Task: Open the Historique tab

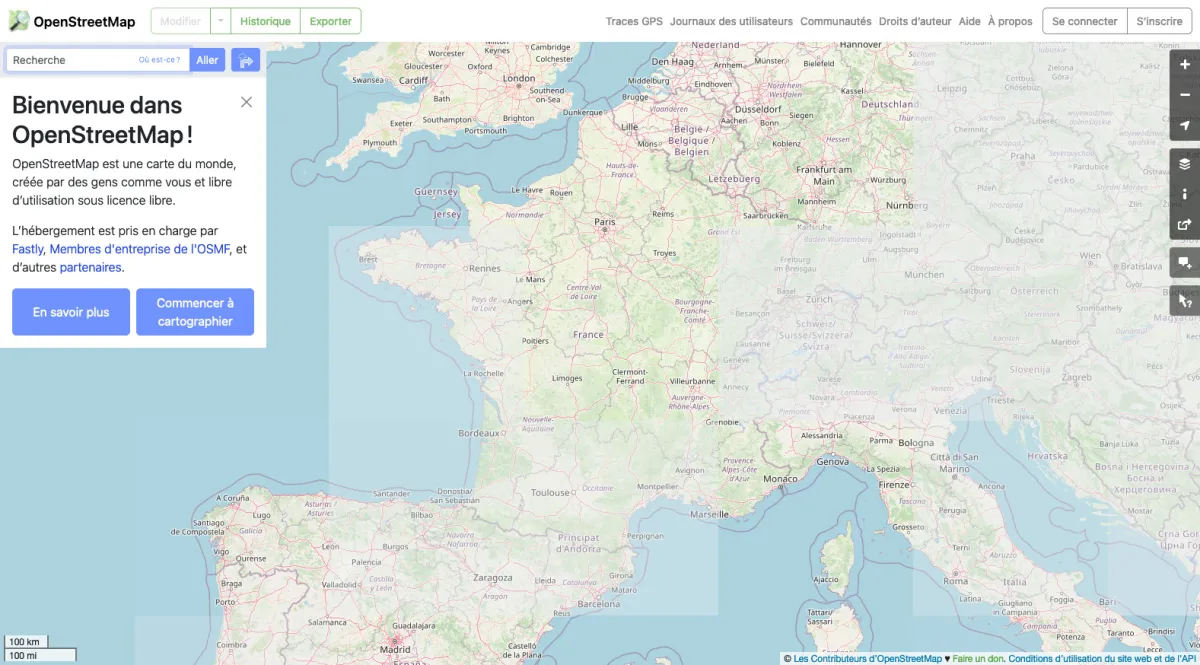Action: pyautogui.click(x=265, y=21)
